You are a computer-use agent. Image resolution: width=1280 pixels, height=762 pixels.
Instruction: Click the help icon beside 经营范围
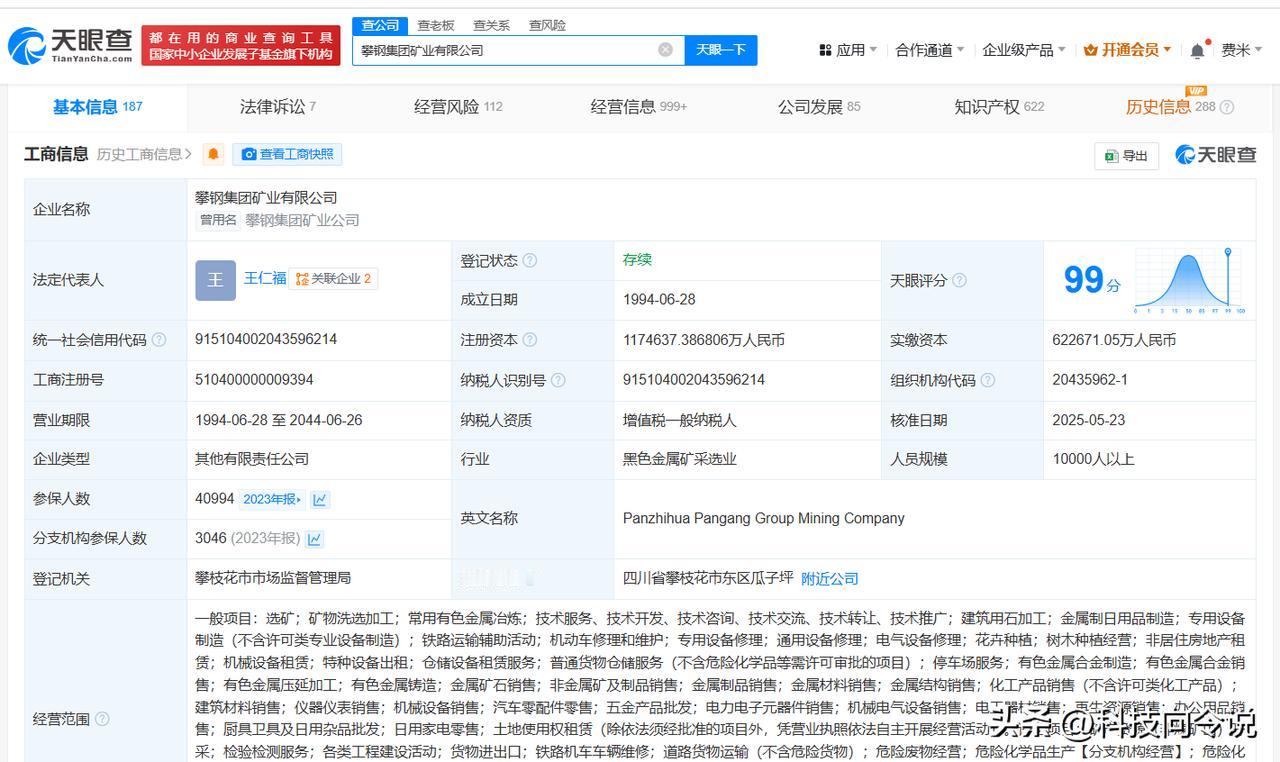[x=102, y=719]
